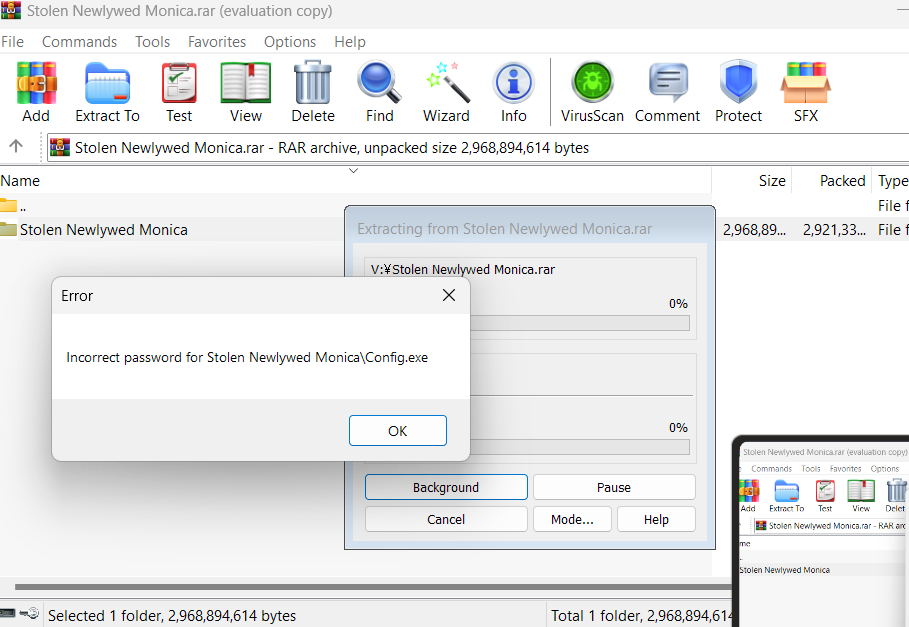Image resolution: width=909 pixels, height=627 pixels.
Task: Click the Background button in extraction dialog
Action: pos(446,487)
